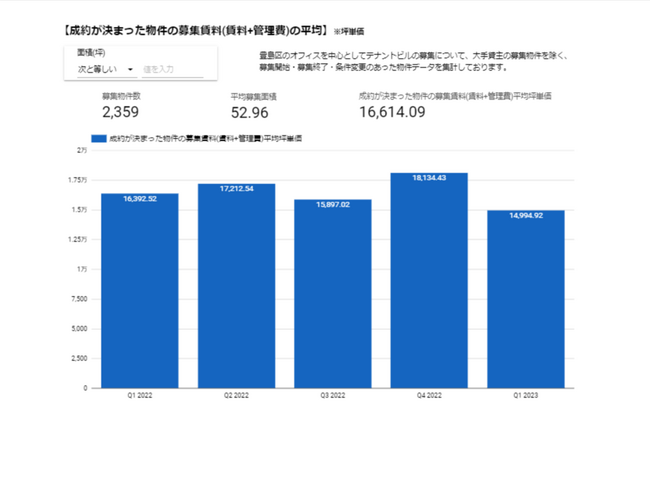Click the Q1 2022 x-axis label
The image size is (650, 489).
click(x=139, y=396)
